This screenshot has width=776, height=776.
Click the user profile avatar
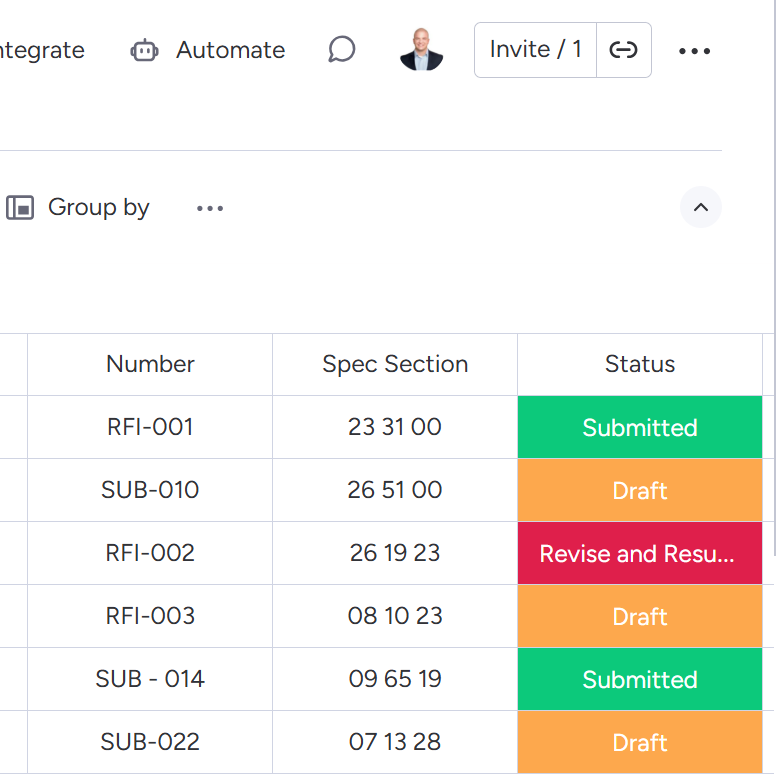point(421,50)
